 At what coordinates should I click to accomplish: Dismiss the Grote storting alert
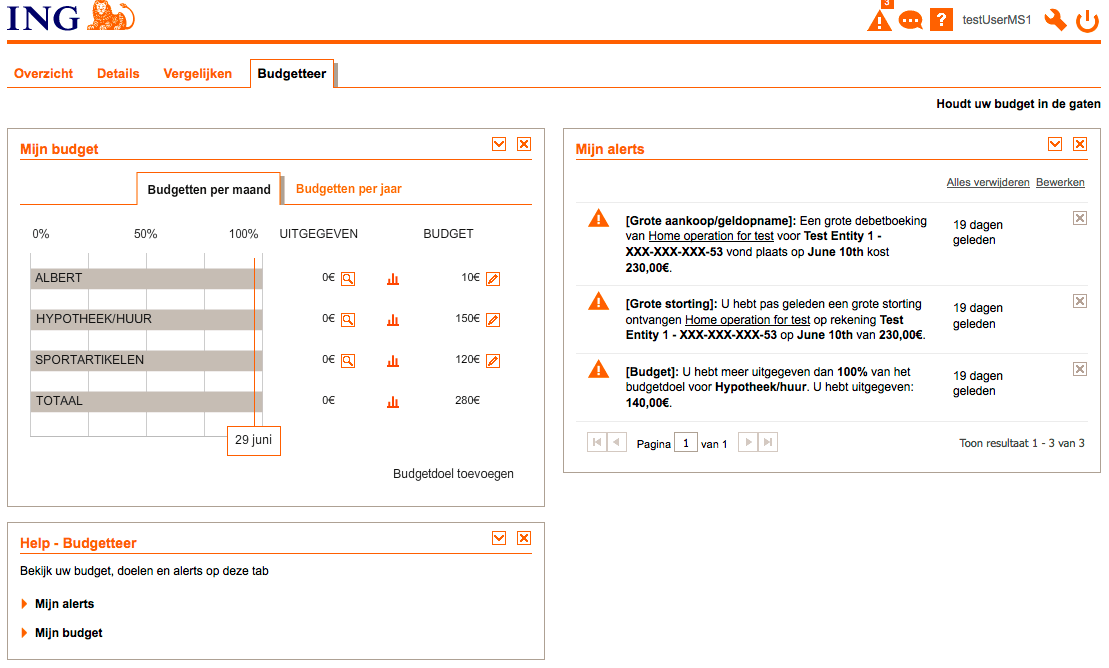[x=1079, y=301]
